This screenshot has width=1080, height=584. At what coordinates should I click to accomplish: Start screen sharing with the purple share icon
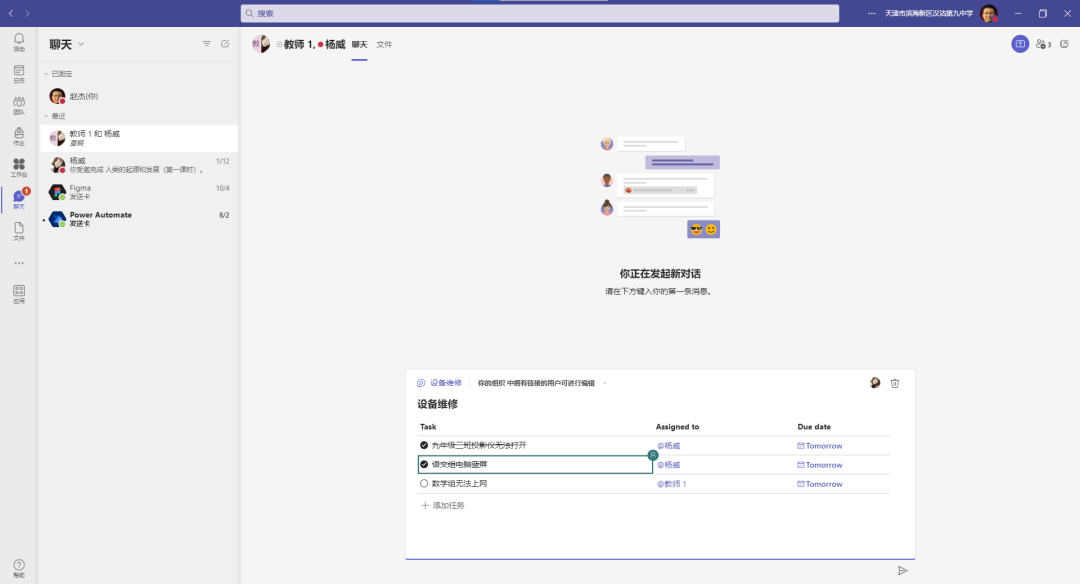(1021, 44)
